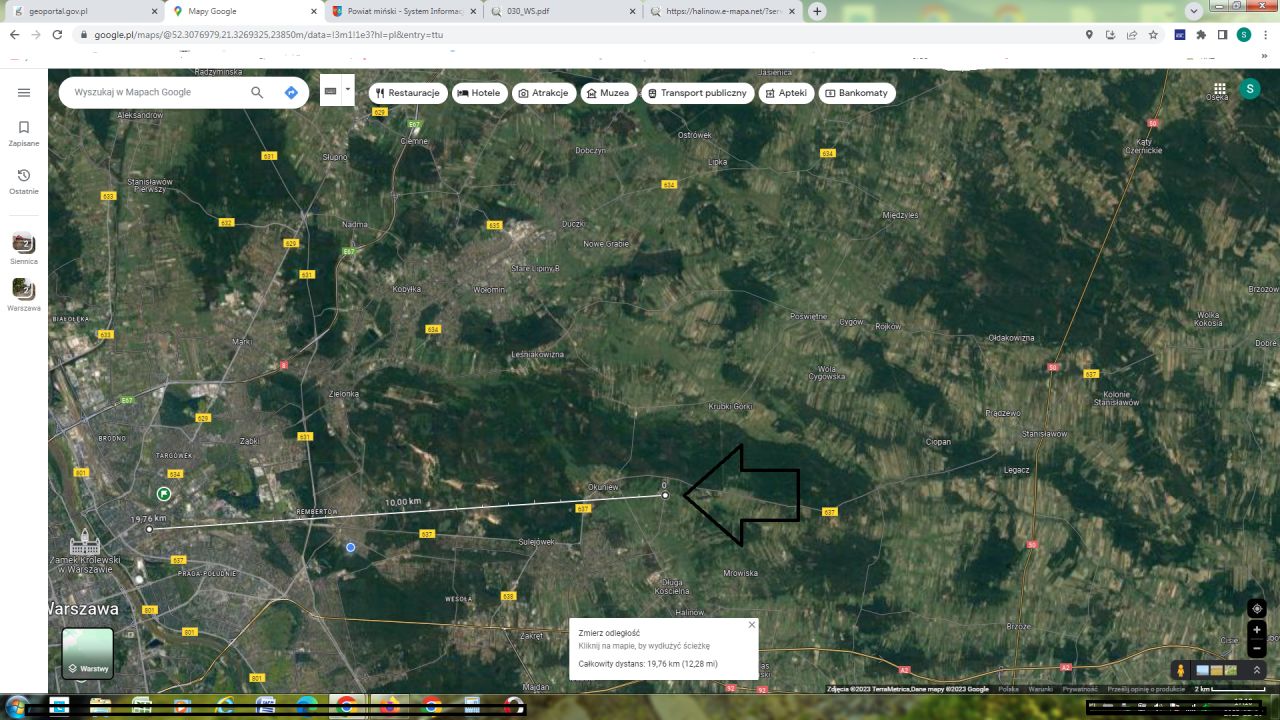Show my location on the map
1280x720 pixels.
tap(1257, 608)
